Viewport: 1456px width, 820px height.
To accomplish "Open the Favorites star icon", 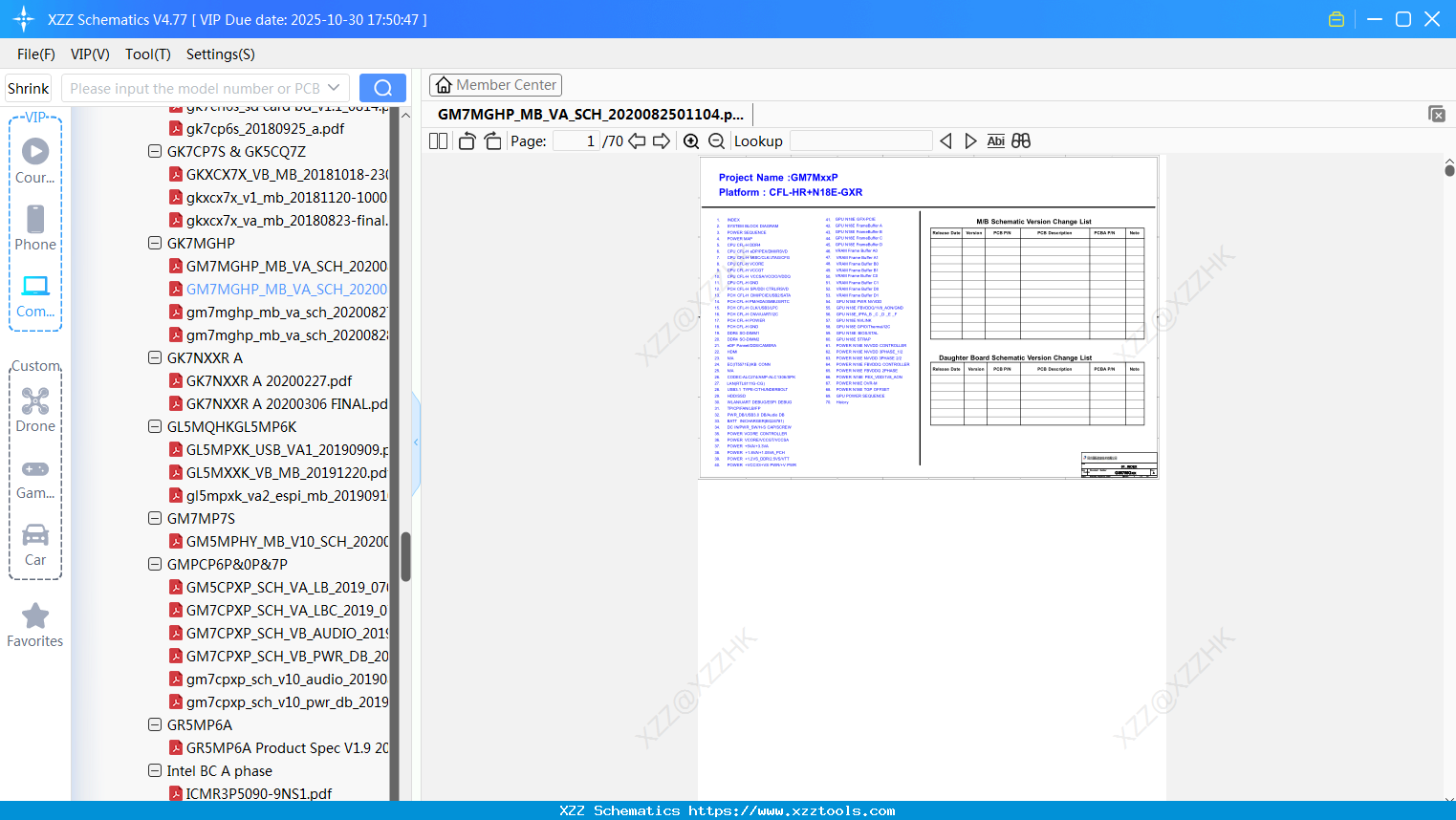I will (35, 626).
